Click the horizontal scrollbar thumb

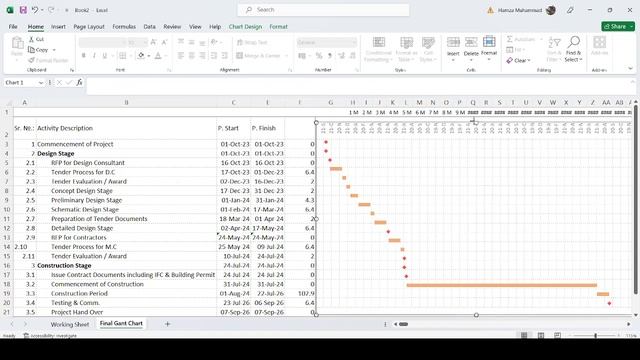pyautogui.click(x=403, y=324)
